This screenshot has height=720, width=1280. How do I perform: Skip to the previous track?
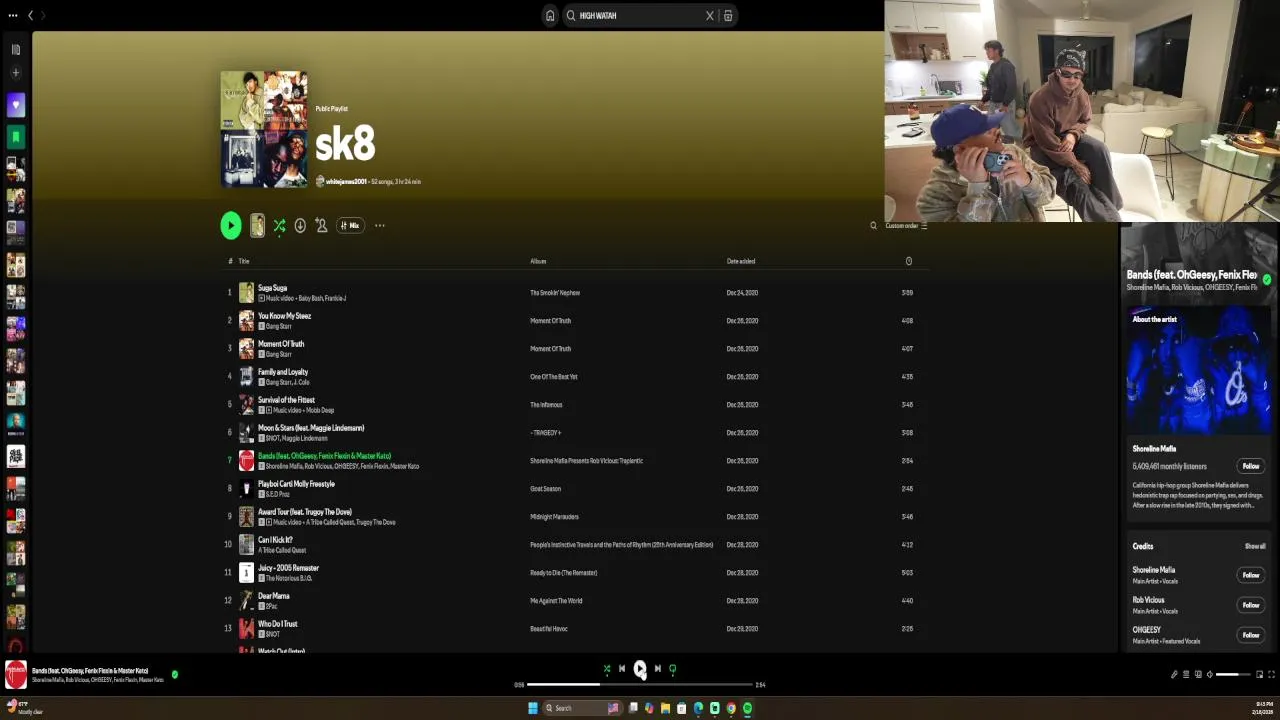pos(622,669)
